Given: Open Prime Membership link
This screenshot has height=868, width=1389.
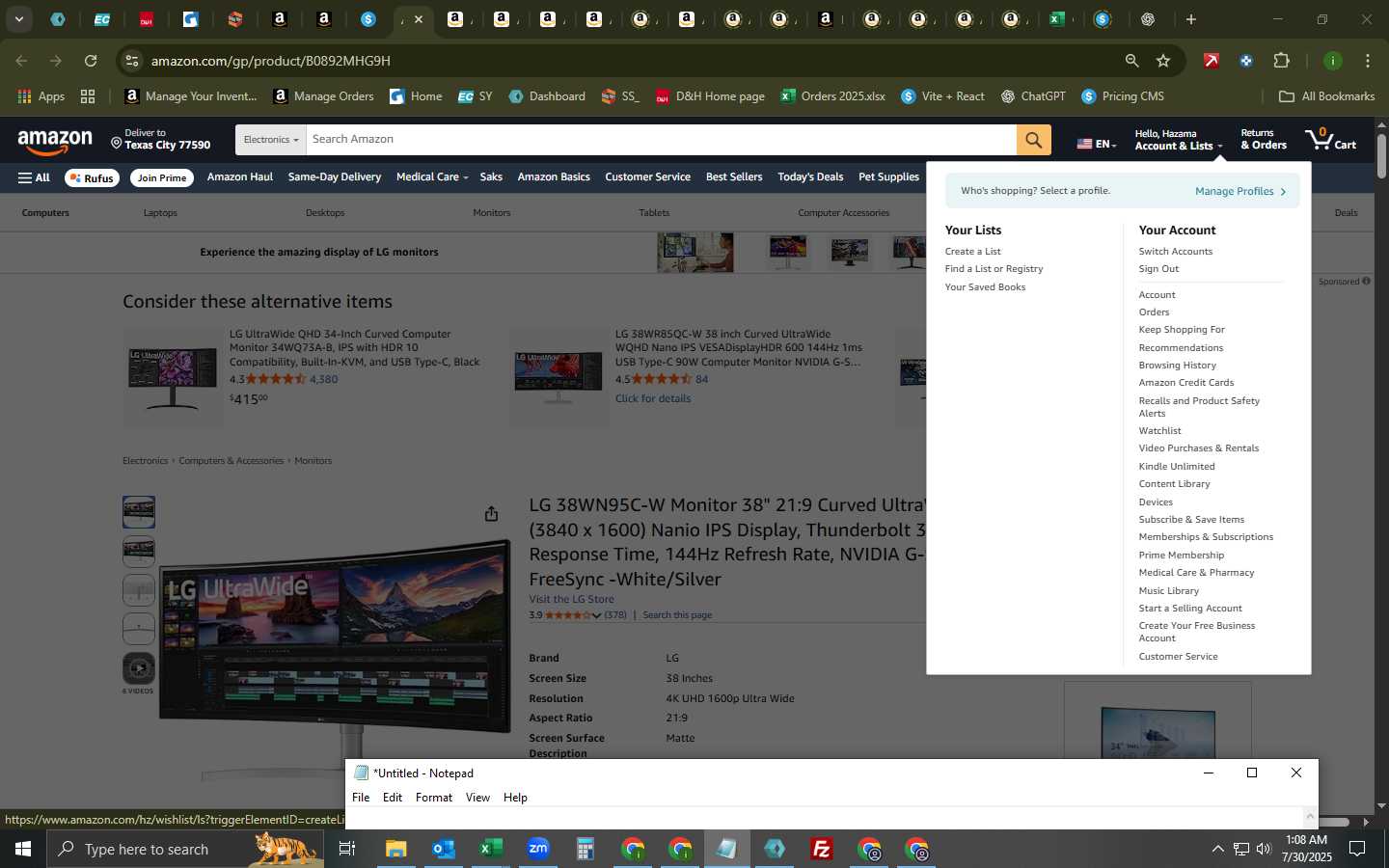Looking at the screenshot, I should tap(1181, 556).
